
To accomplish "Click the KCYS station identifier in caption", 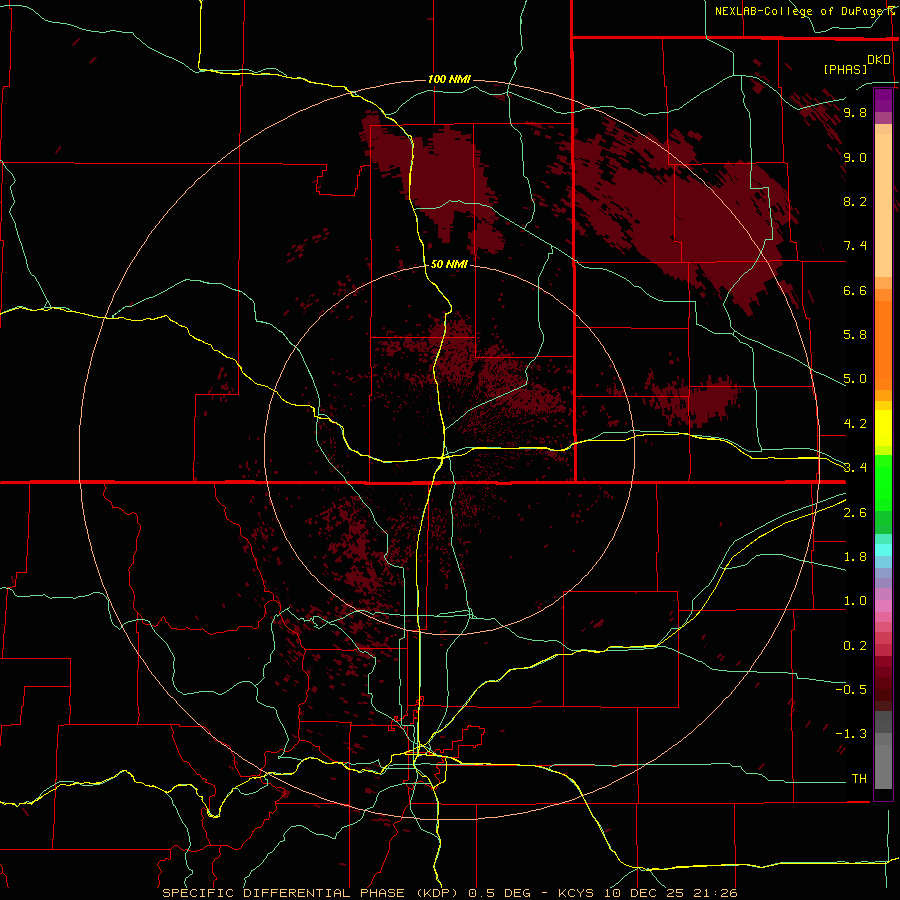I will pos(577,893).
